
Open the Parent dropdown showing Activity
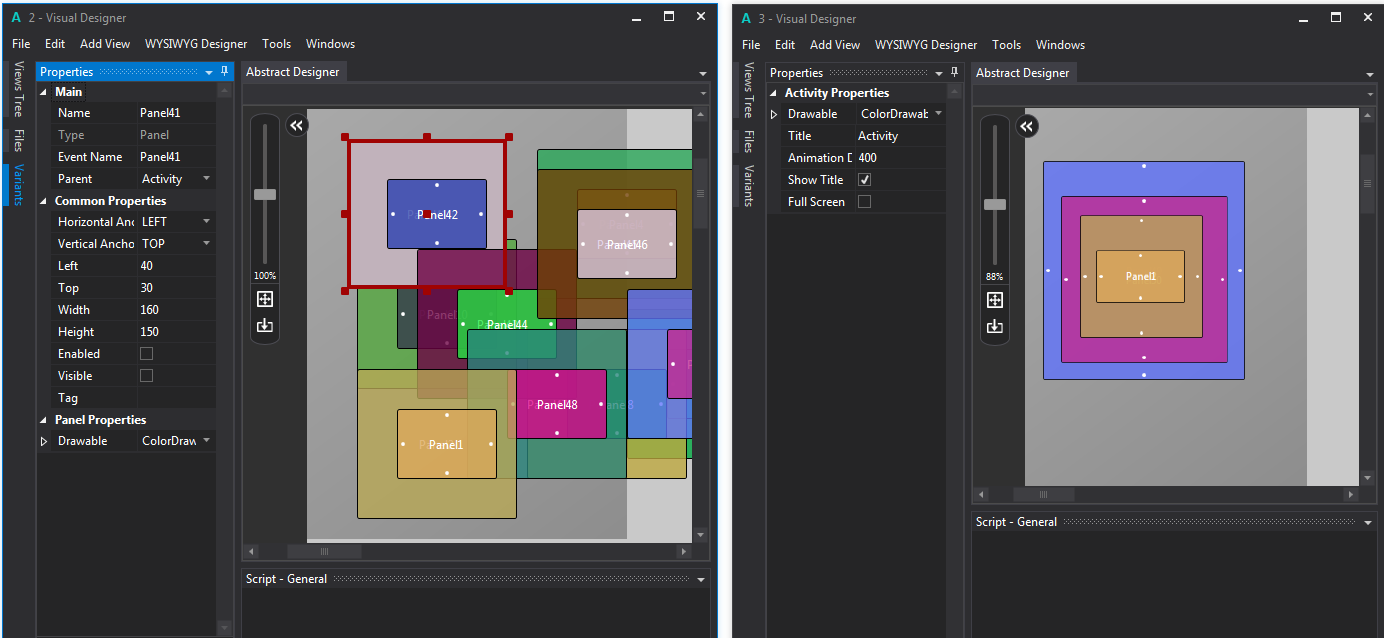[206, 179]
